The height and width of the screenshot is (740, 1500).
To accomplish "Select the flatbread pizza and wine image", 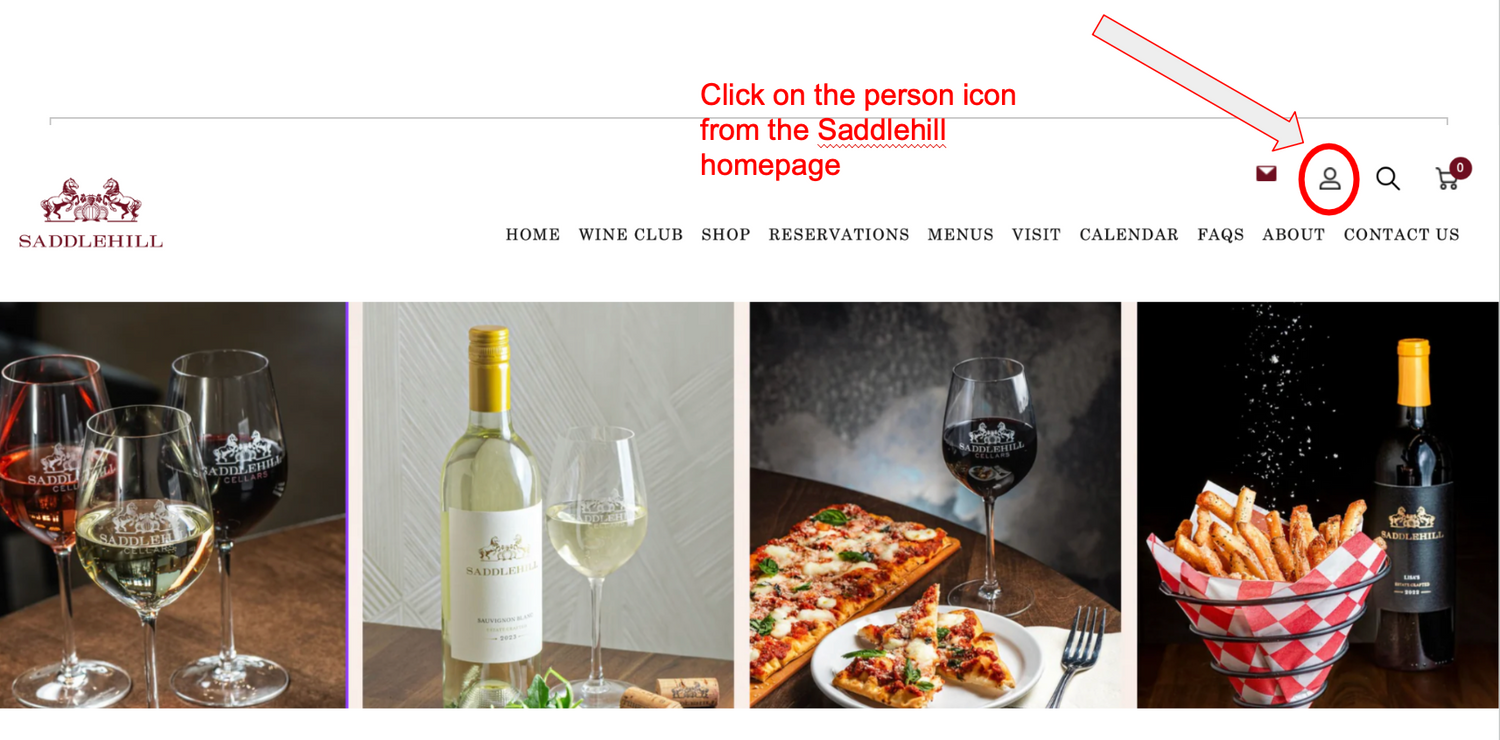I will coord(935,505).
